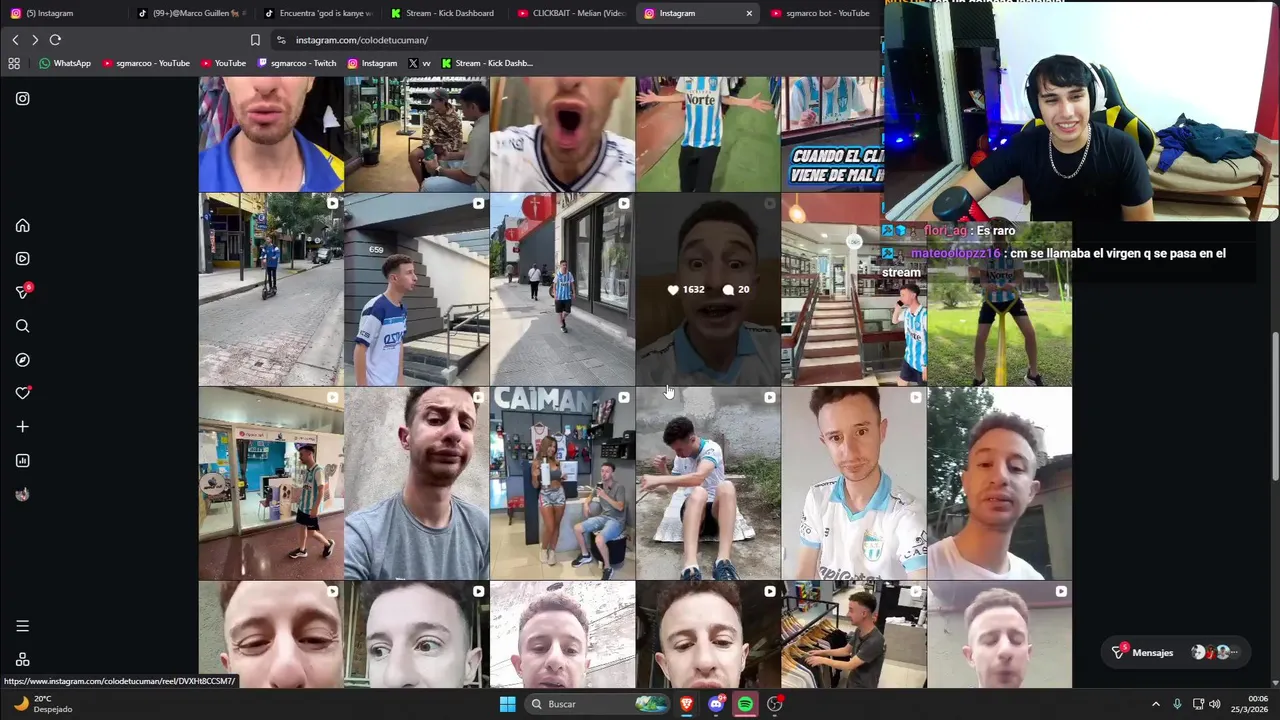Click Create plus icon in sidebar
This screenshot has width=1280, height=720.
[22, 427]
